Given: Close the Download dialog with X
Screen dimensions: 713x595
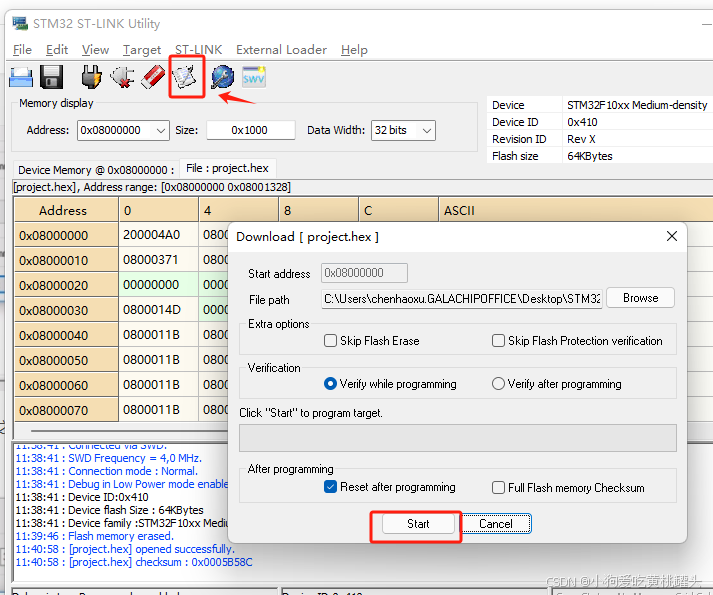Looking at the screenshot, I should [672, 236].
